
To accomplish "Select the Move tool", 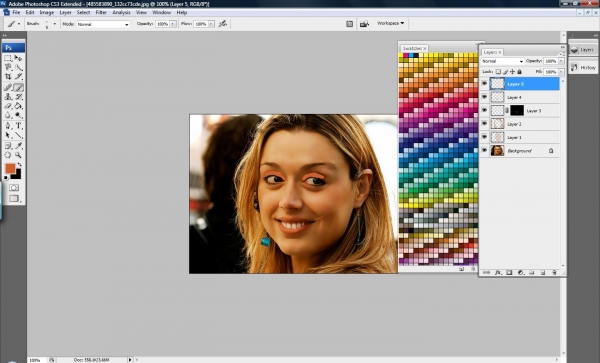I will [x=18, y=58].
